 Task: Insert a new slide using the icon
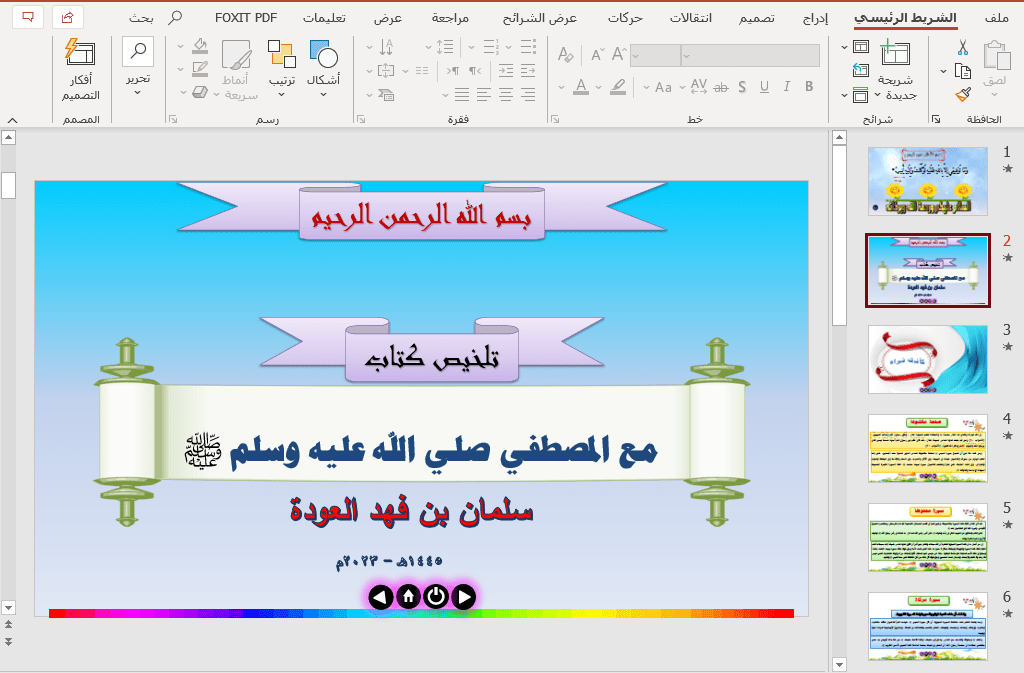point(895,55)
